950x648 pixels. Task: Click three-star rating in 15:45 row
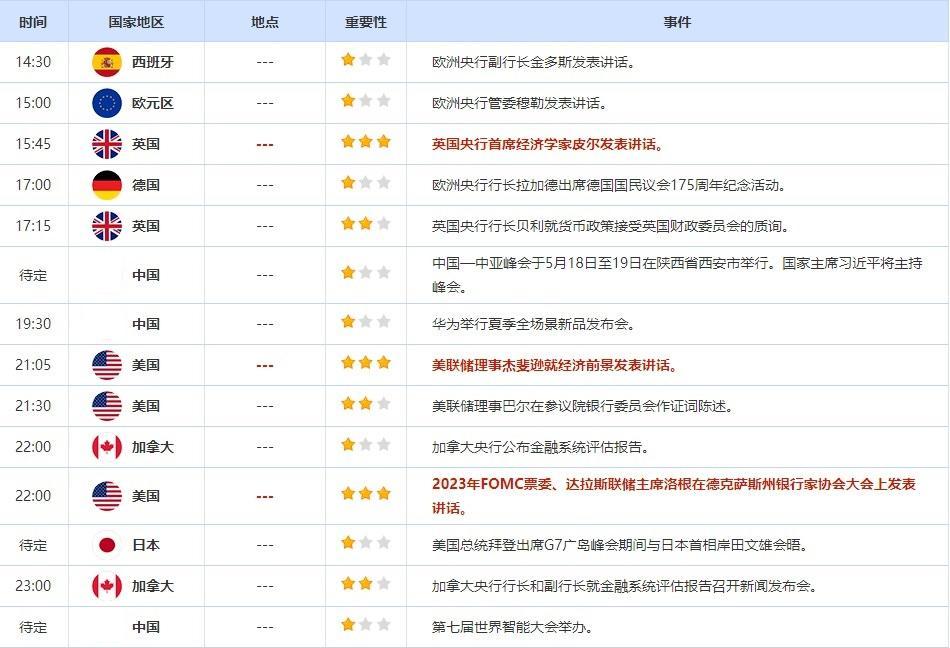pyautogui.click(x=365, y=143)
